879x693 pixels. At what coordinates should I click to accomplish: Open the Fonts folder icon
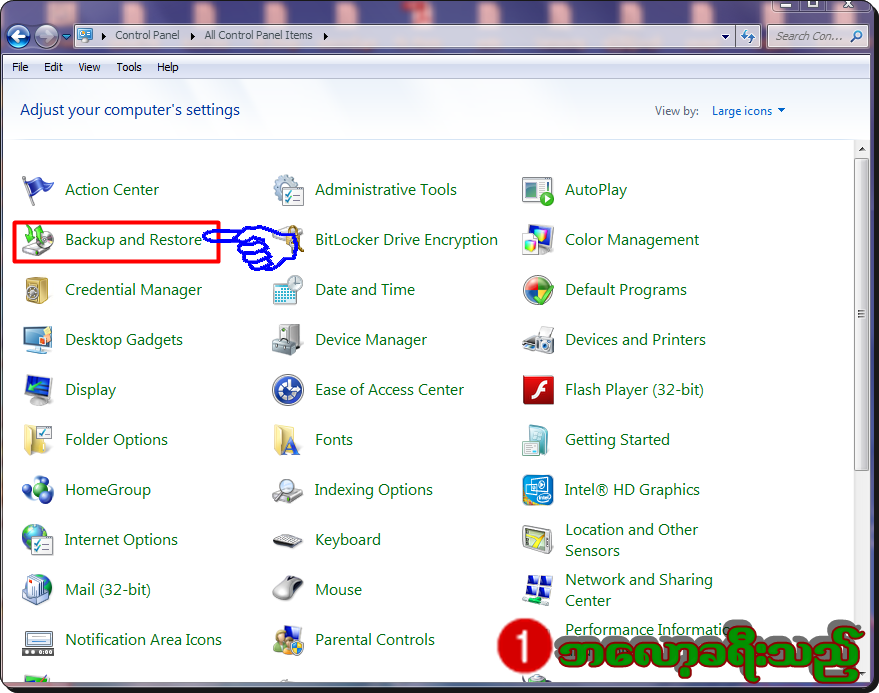click(287, 440)
